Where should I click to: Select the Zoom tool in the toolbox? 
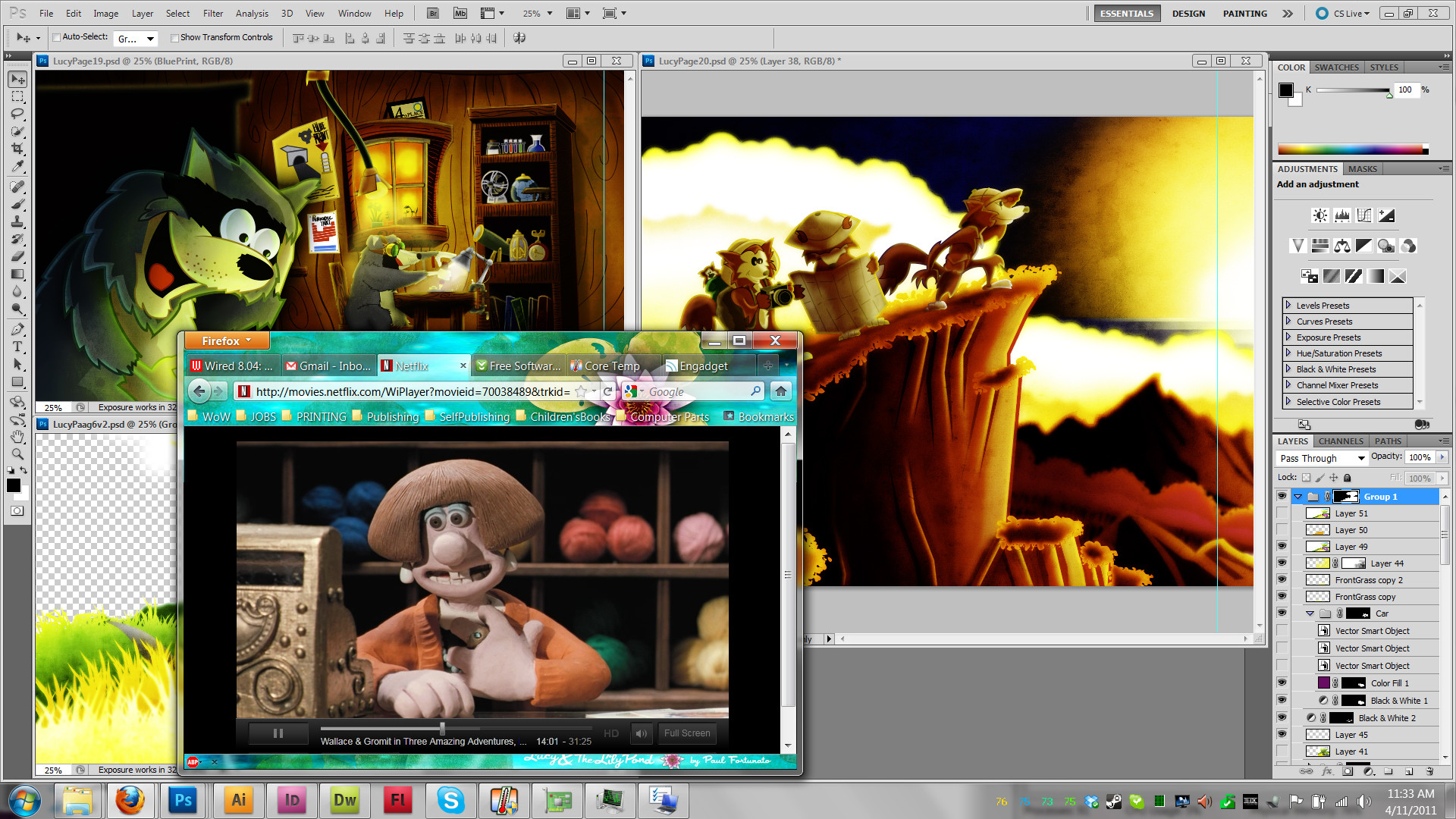click(17, 454)
